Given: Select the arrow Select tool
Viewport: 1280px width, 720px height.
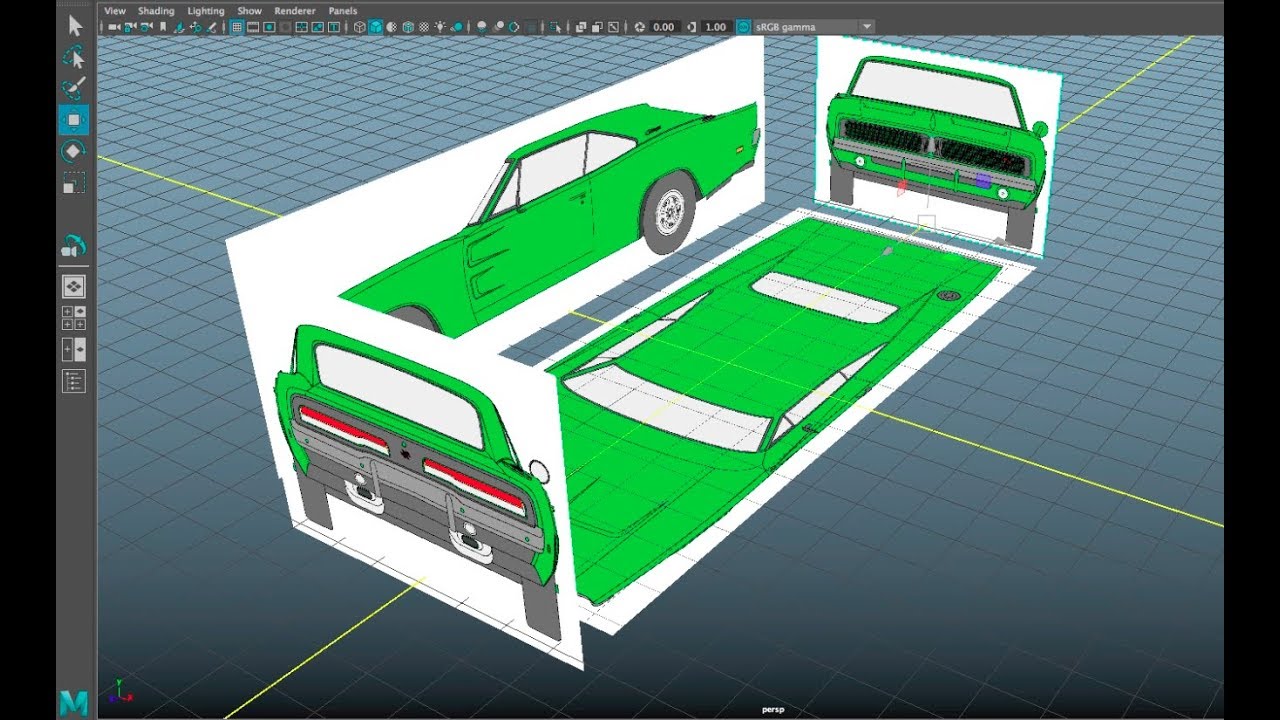Looking at the screenshot, I should pos(74,26).
